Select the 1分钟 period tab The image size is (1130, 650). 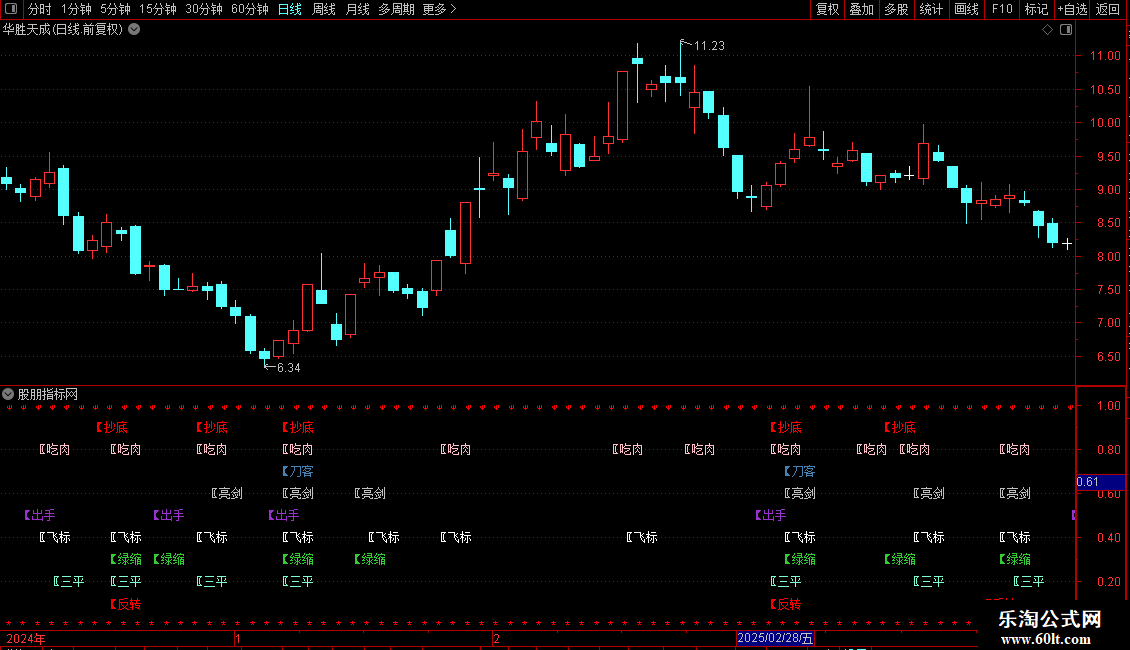pos(76,9)
